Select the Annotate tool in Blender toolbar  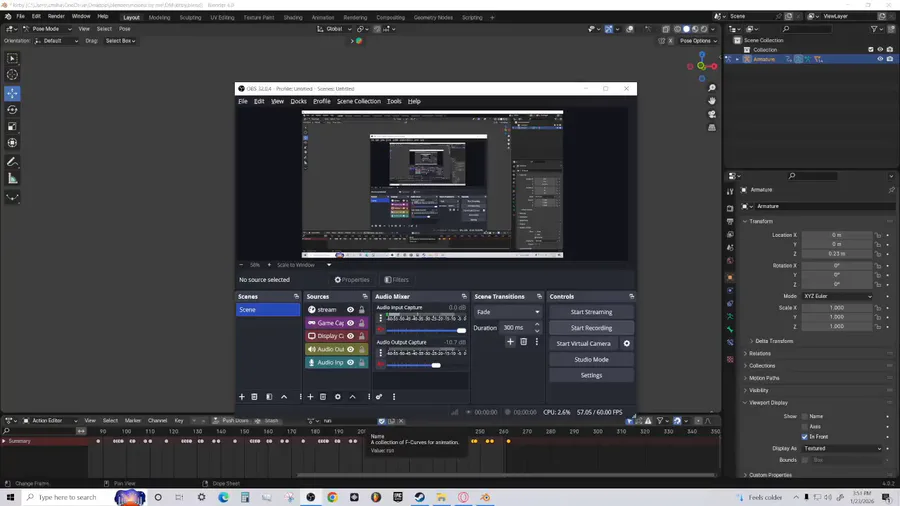coord(12,162)
